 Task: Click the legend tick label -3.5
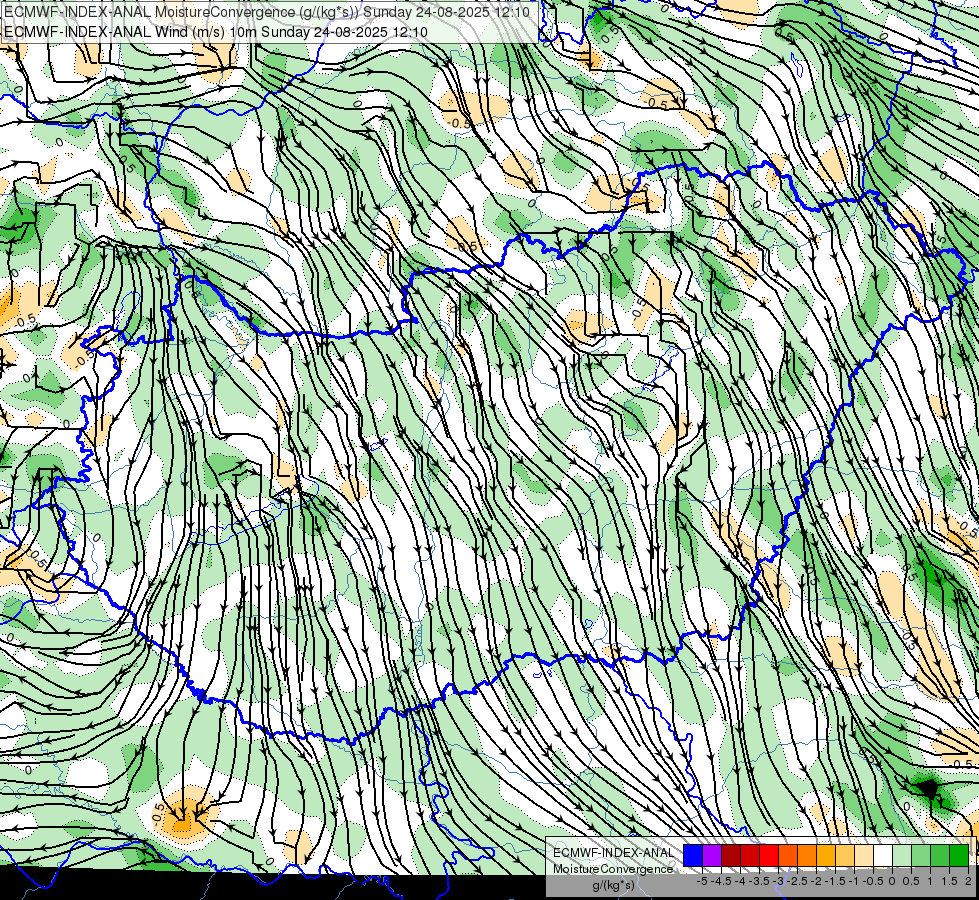point(759,881)
